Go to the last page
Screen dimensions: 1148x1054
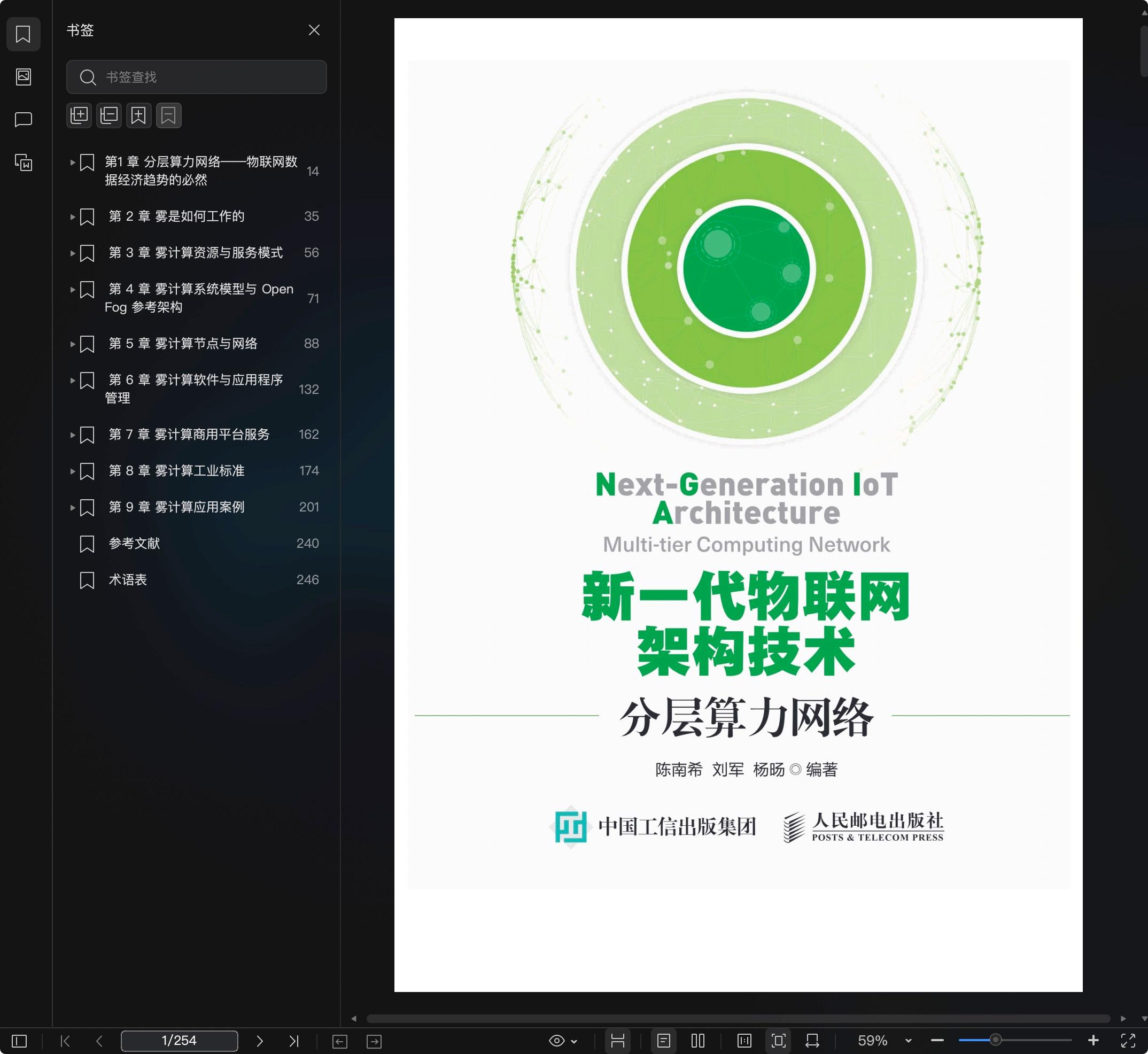(x=294, y=1041)
